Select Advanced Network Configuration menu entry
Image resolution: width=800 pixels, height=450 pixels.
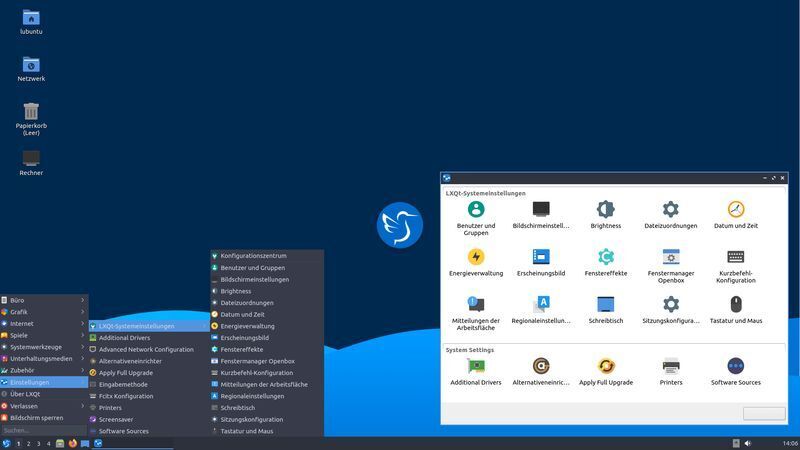[146, 349]
